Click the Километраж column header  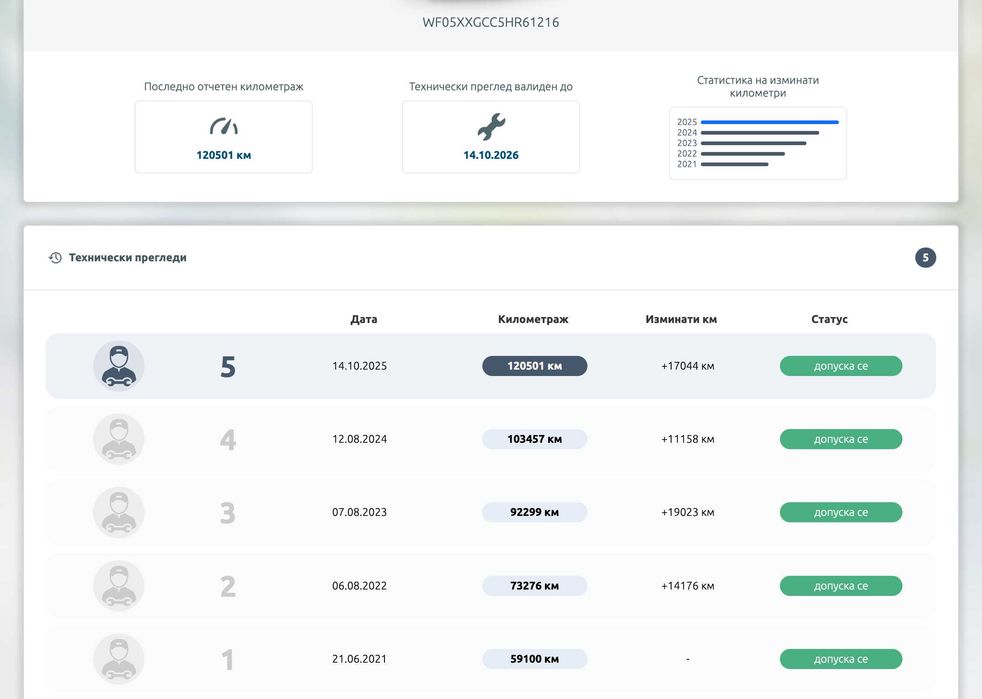[x=533, y=319]
